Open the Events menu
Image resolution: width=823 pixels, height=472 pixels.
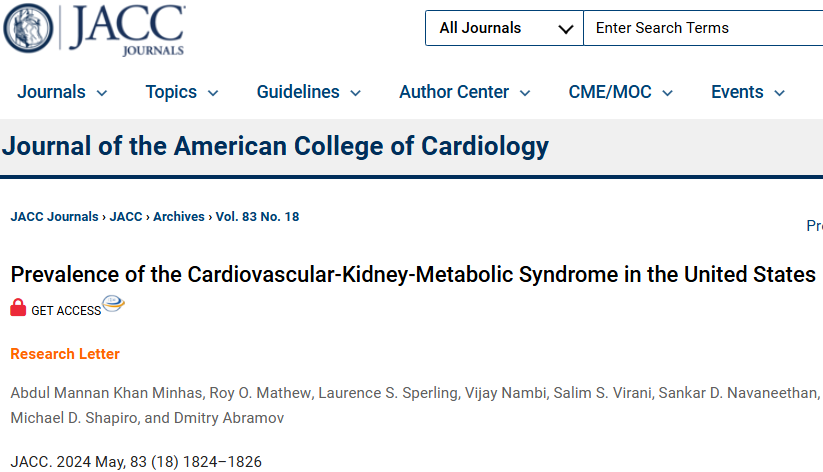coord(748,92)
